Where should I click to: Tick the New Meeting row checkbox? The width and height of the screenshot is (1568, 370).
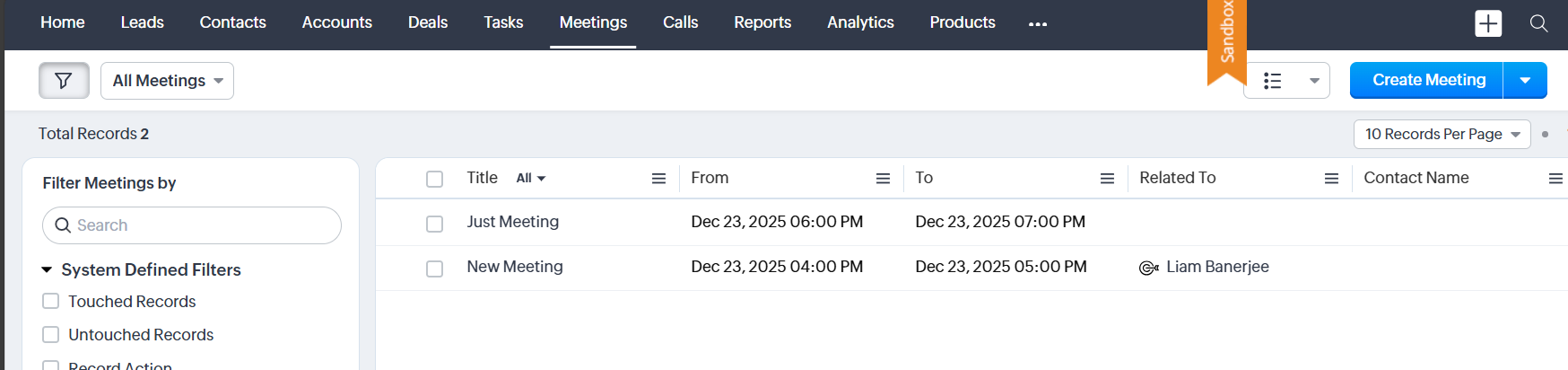coord(434,269)
